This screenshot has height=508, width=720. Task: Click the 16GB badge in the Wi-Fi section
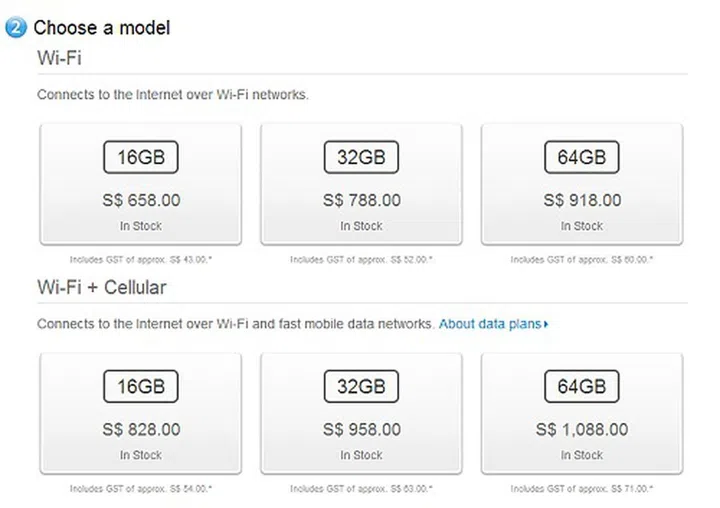[141, 157]
